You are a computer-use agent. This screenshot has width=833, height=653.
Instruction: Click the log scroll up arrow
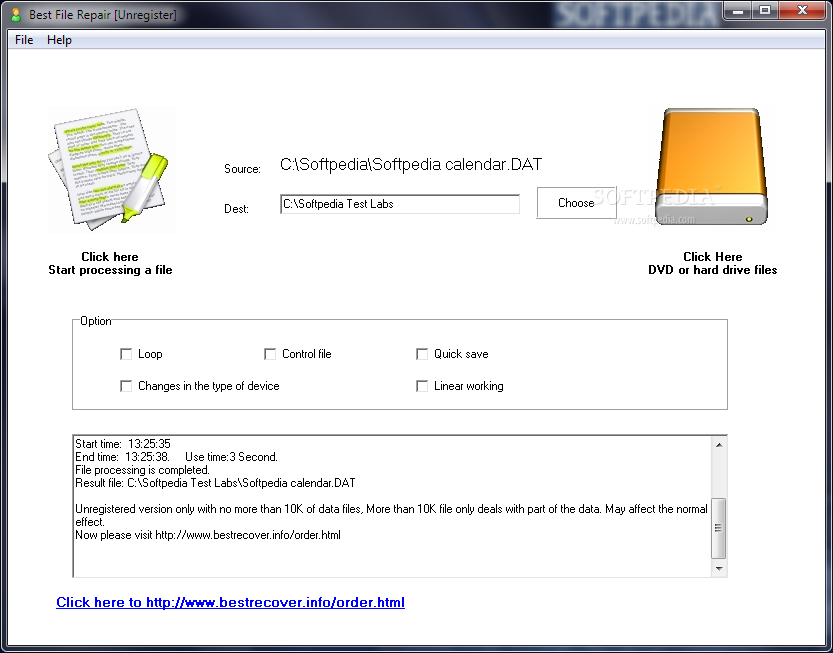coord(719,445)
